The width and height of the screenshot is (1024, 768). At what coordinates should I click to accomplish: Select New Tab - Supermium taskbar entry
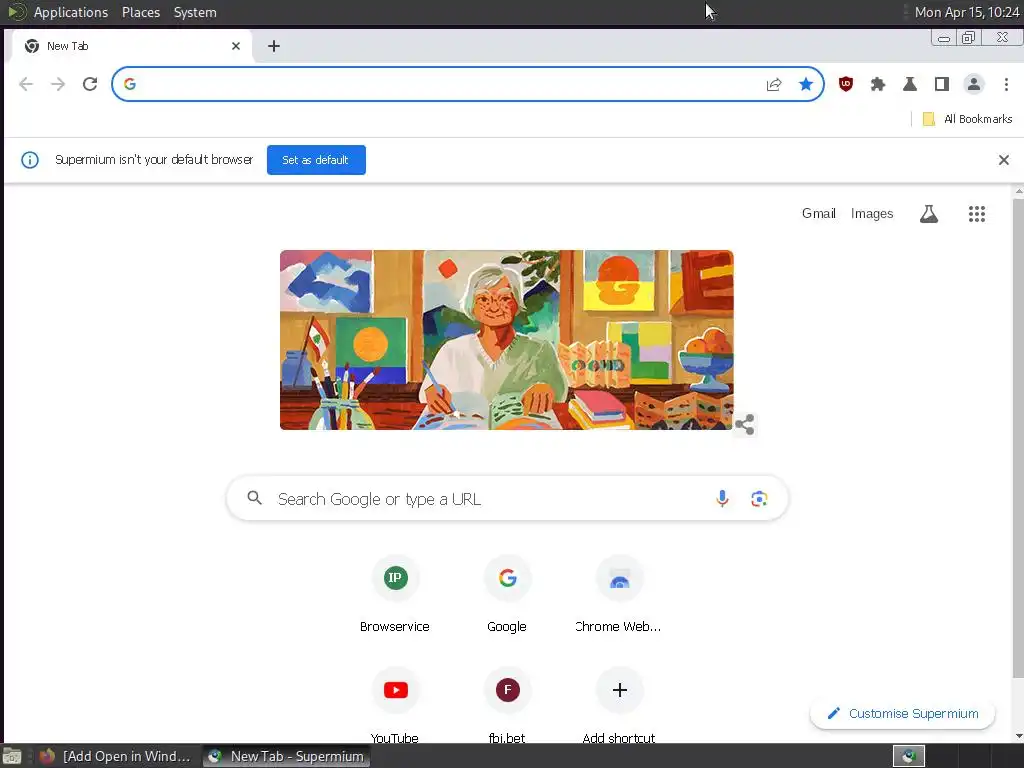coord(286,756)
